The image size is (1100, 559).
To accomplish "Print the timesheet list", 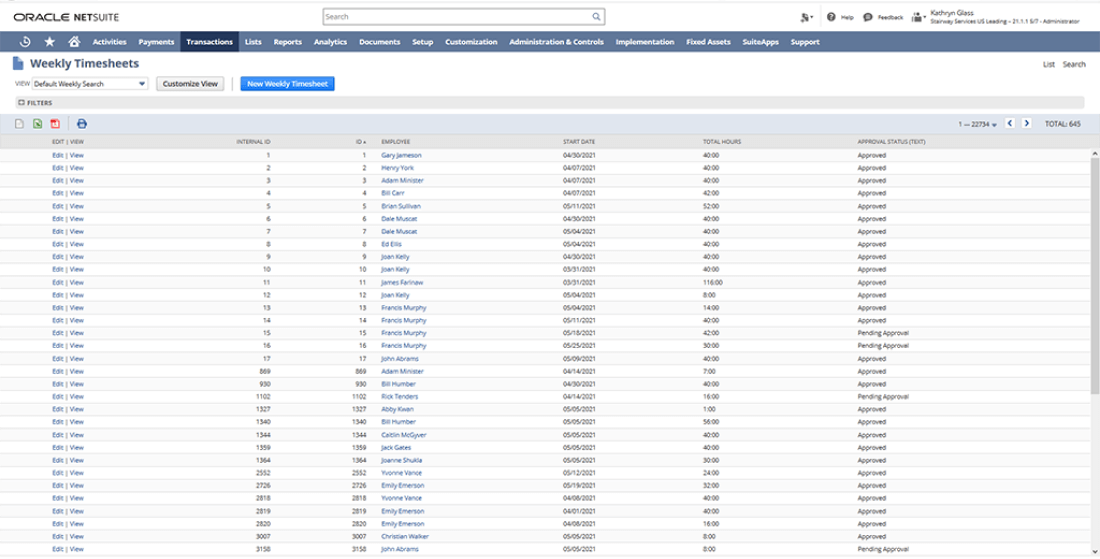I will 82,124.
